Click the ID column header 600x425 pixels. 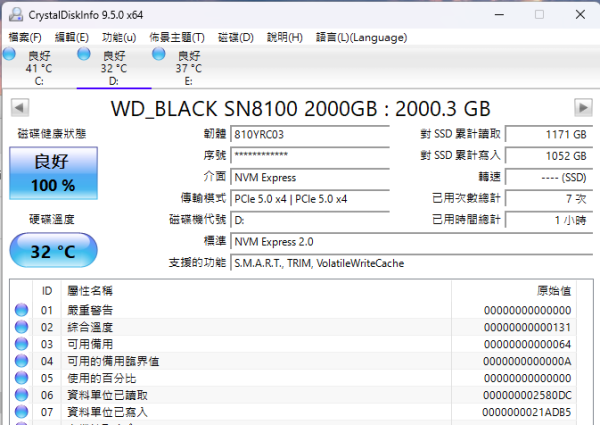point(47,291)
